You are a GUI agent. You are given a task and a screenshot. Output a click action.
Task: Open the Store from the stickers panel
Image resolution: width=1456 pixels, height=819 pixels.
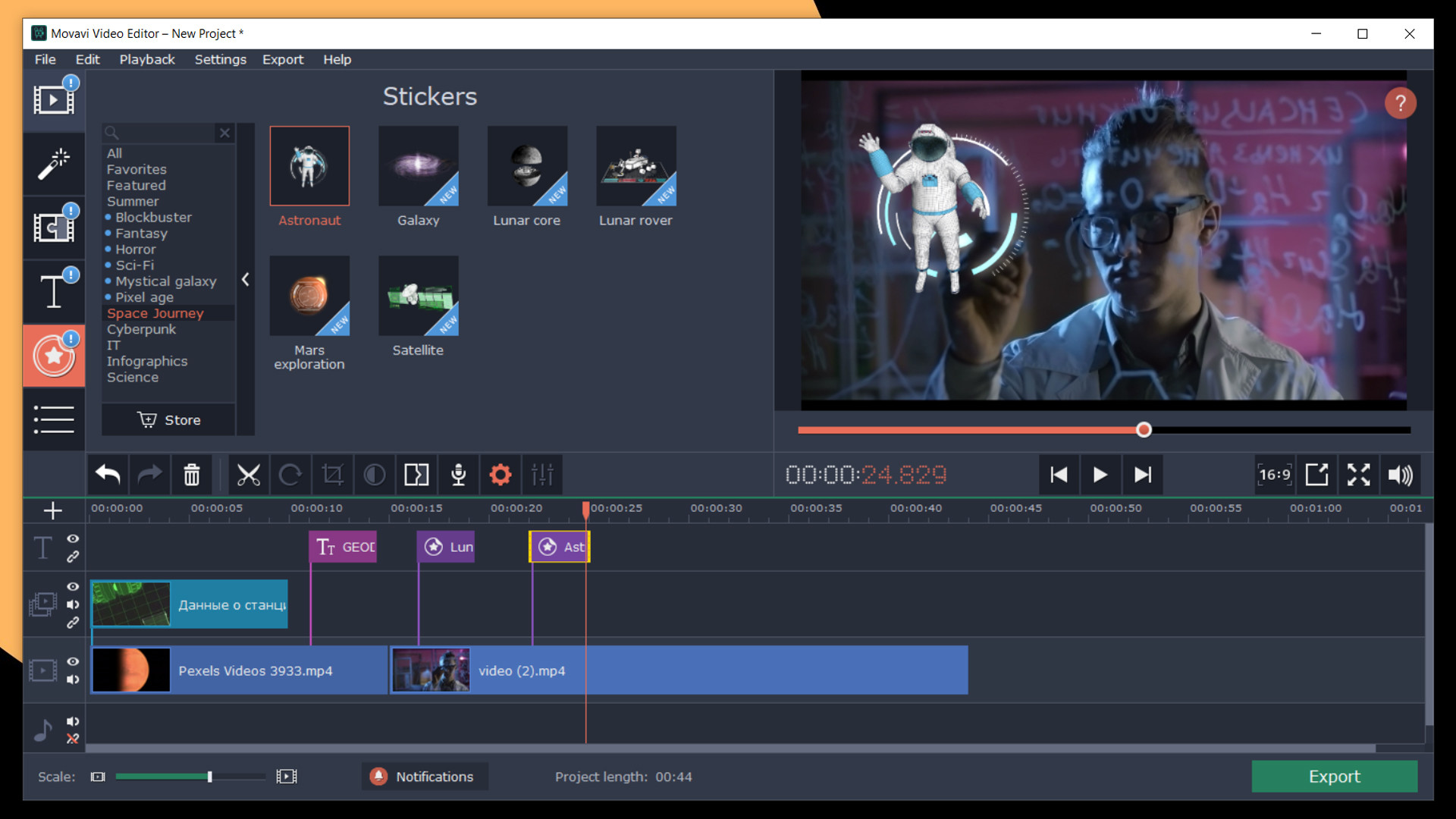168,419
